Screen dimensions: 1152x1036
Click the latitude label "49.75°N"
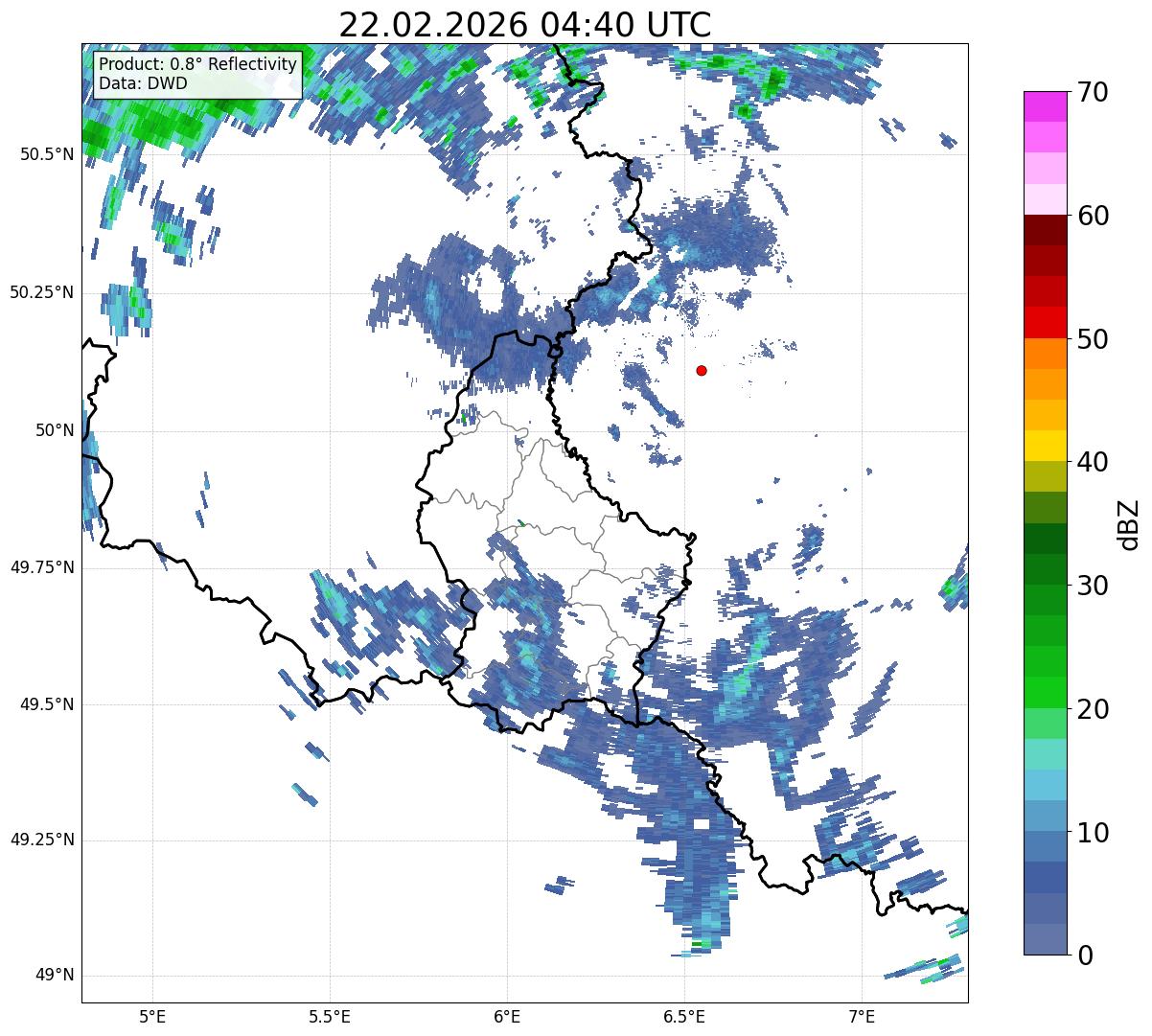[41, 567]
